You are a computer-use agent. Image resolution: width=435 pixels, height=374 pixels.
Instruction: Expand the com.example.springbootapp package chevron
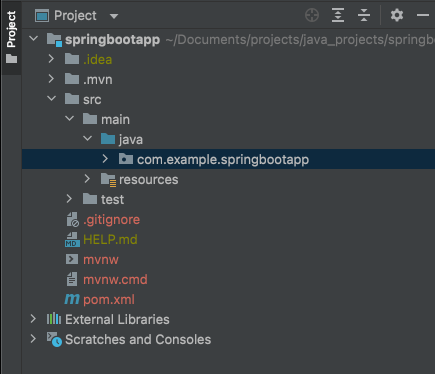point(105,159)
